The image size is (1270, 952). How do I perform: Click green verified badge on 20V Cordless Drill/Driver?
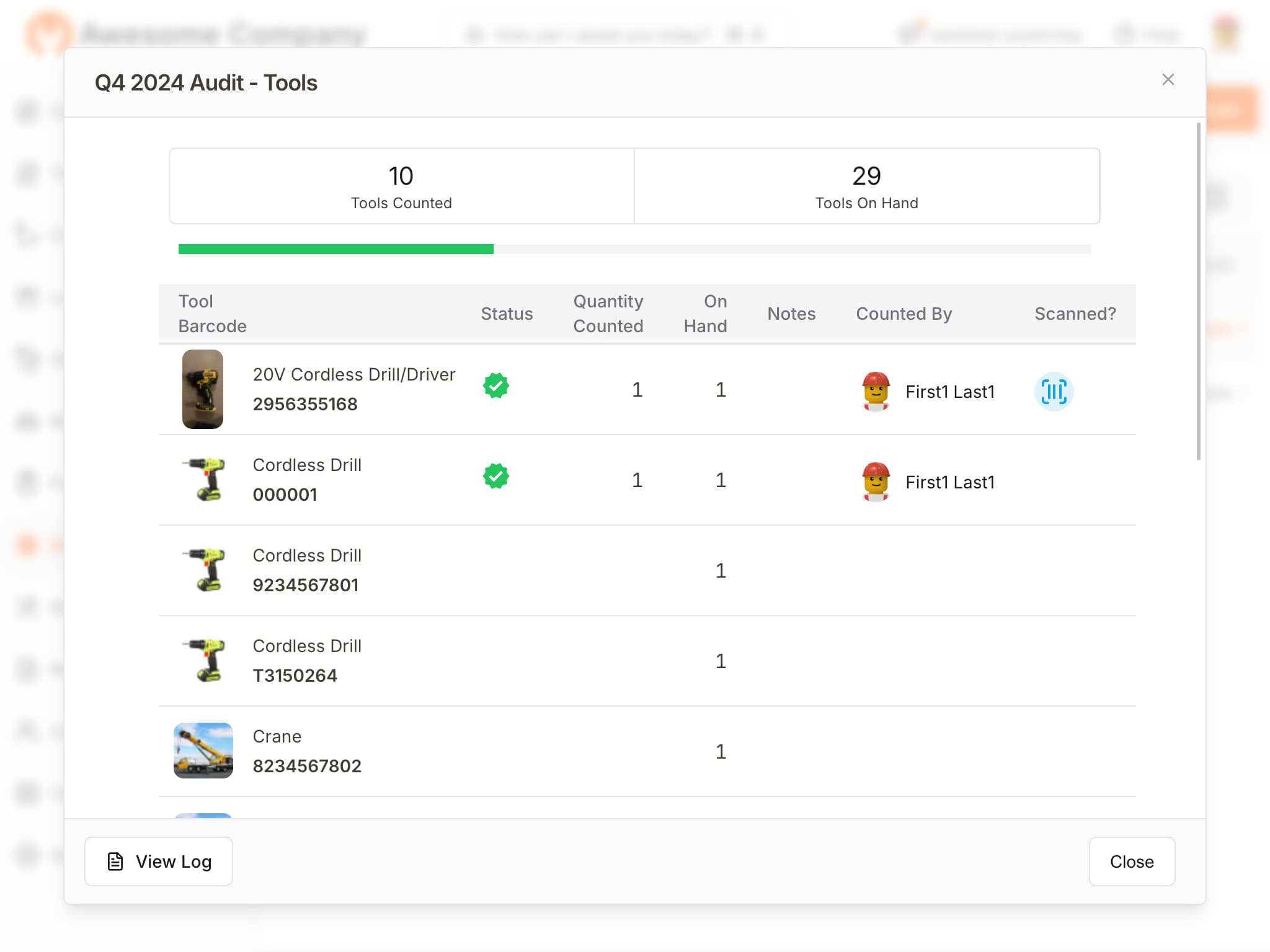[x=495, y=386]
